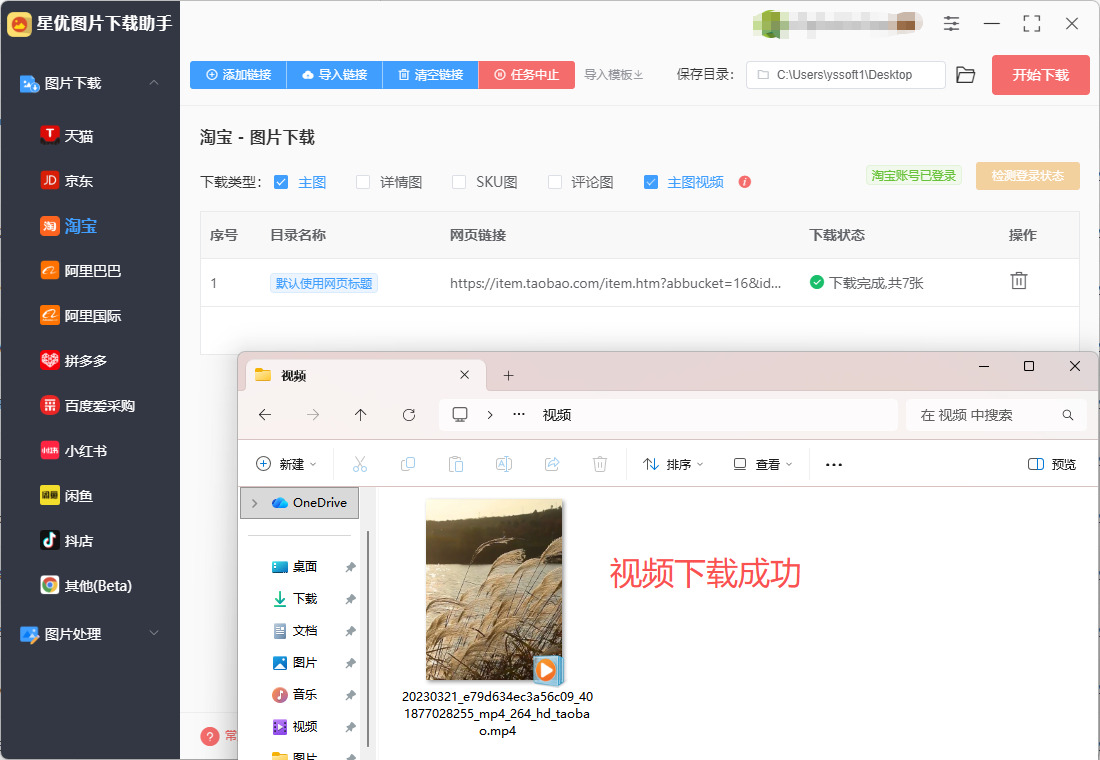
Task: Delete row 1 with trash icon
Action: click(1019, 281)
